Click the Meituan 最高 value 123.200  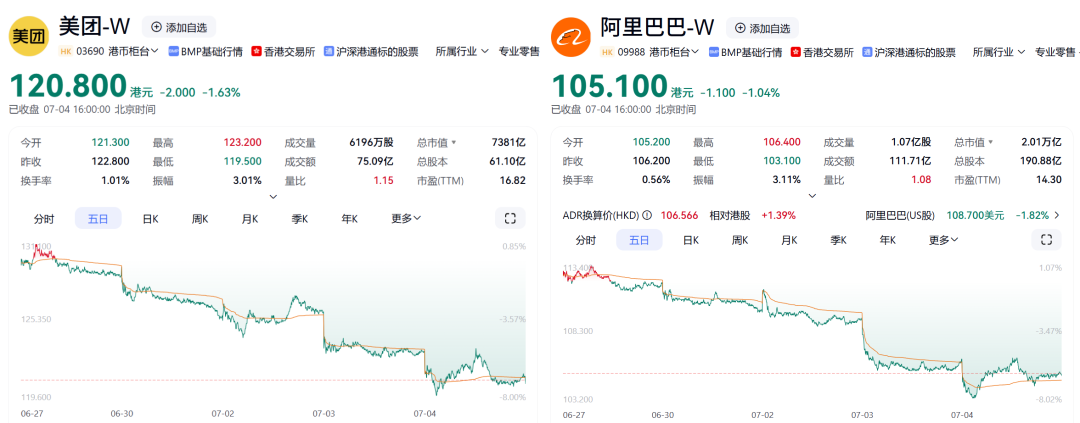pyautogui.click(x=242, y=143)
